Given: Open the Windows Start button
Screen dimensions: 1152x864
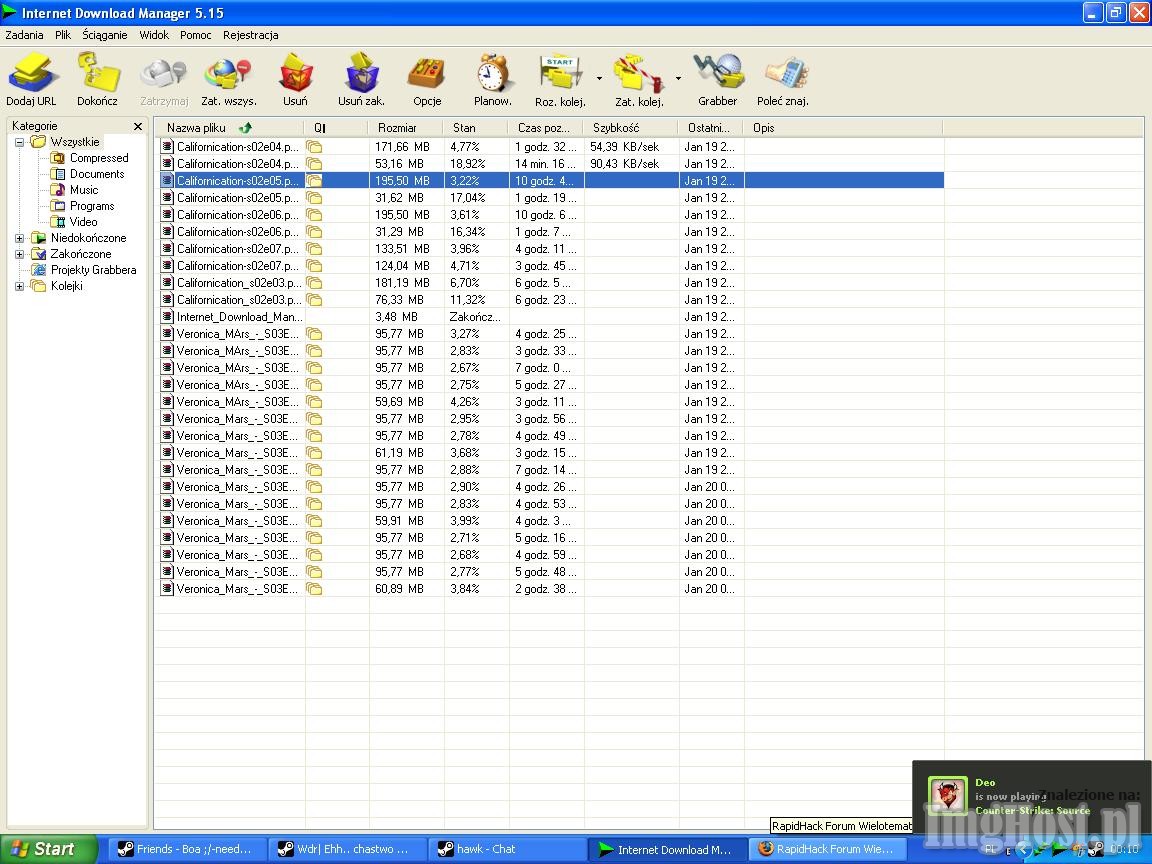Looking at the screenshot, I should (48, 849).
